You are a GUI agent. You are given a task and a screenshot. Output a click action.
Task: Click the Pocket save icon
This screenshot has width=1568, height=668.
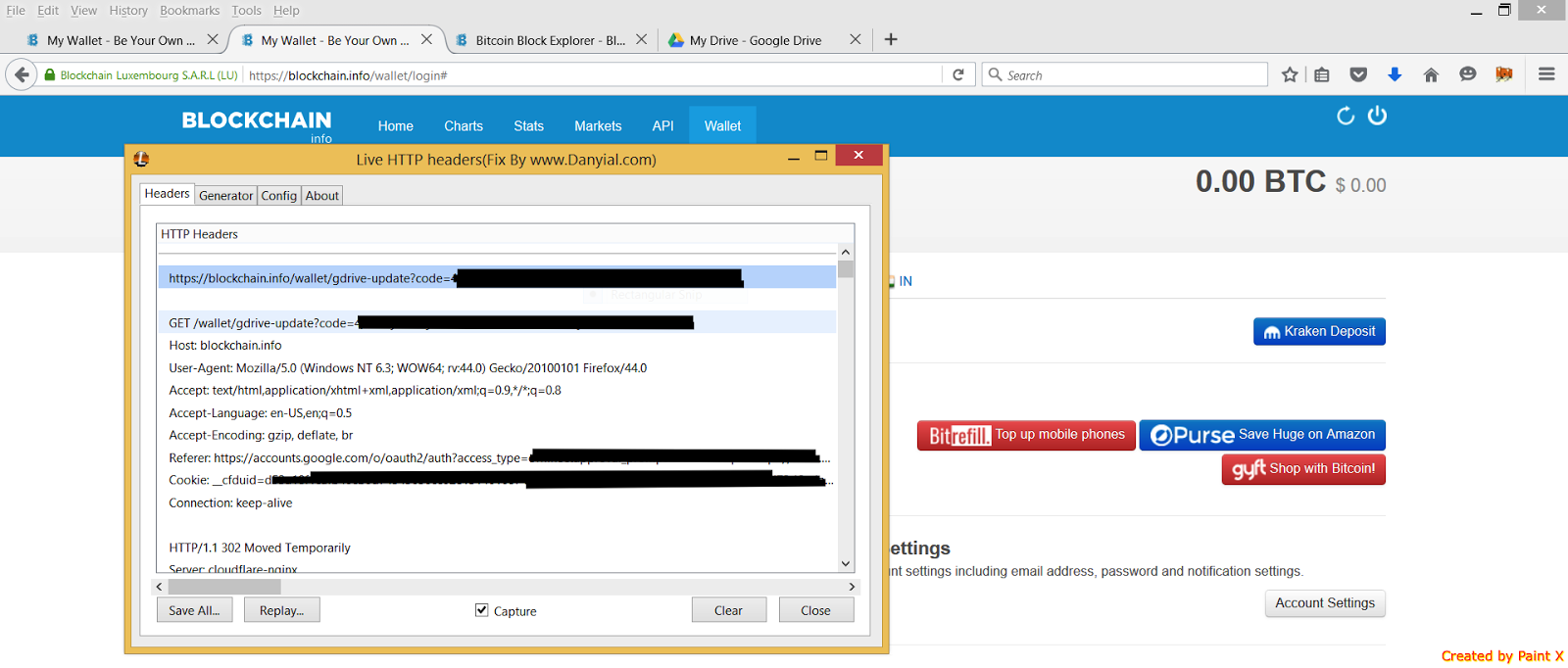tap(1358, 74)
